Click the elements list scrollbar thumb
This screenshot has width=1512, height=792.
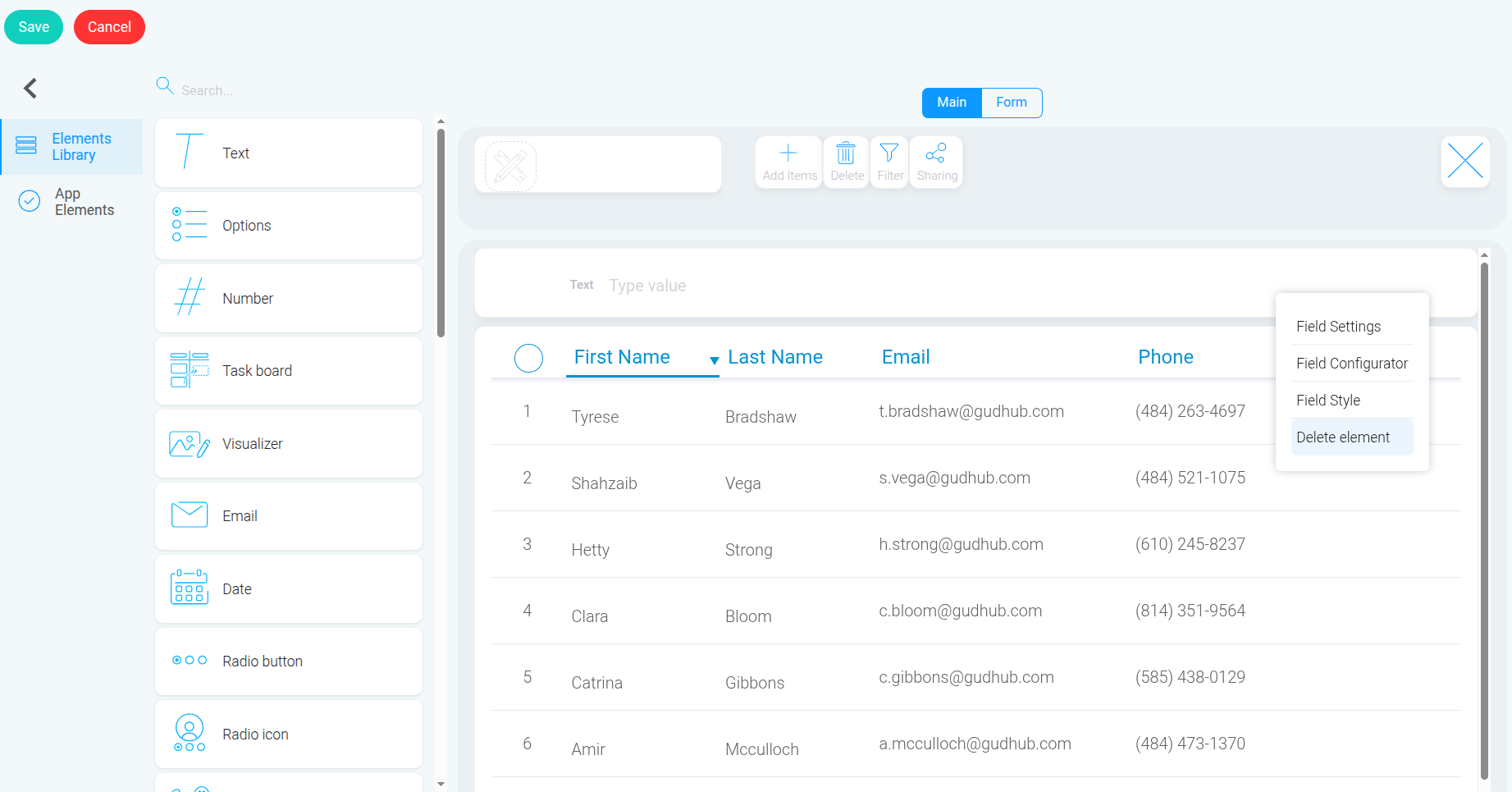[441, 233]
